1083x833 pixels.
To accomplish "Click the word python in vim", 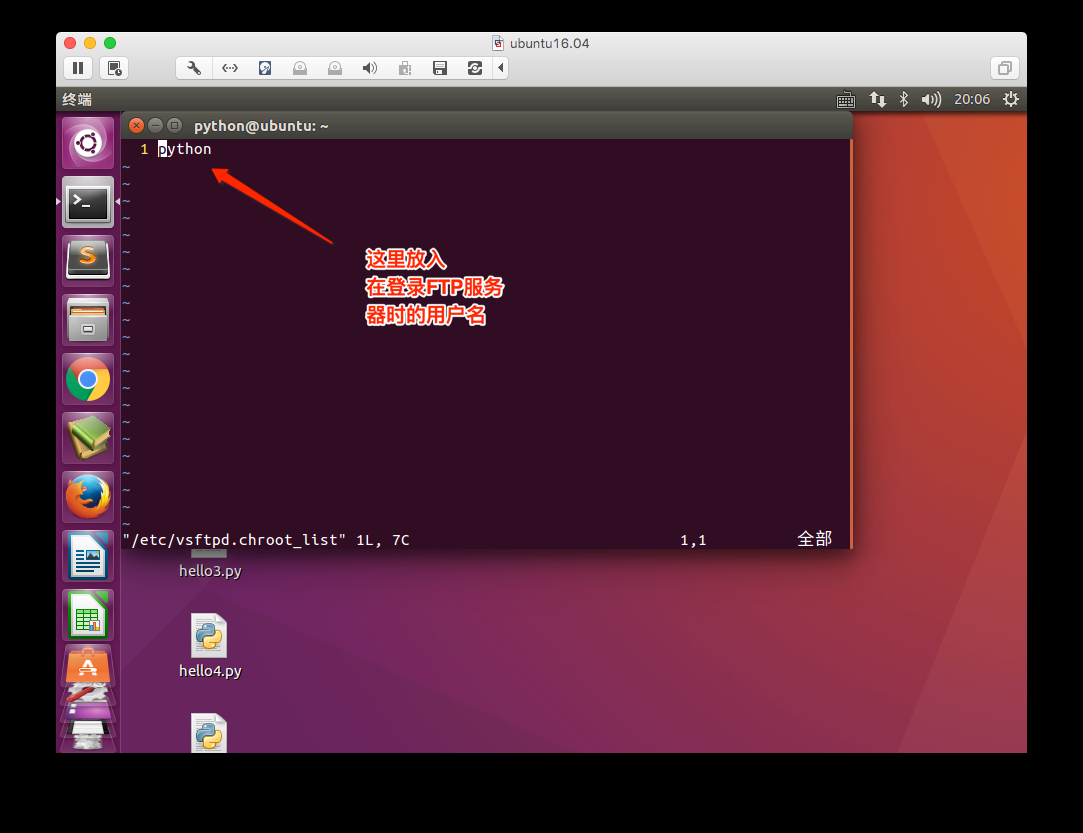I will (x=184, y=149).
